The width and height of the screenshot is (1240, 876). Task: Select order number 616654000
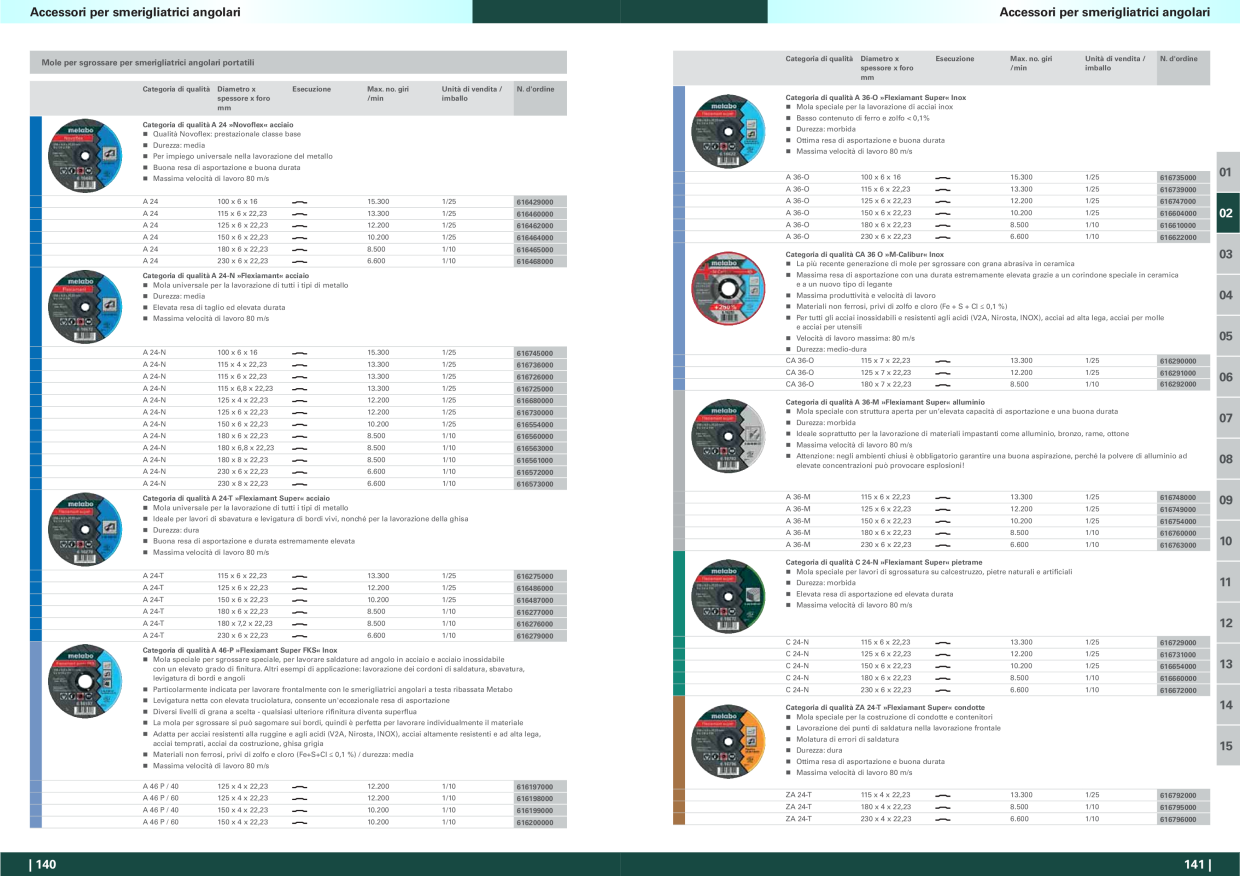1178,666
